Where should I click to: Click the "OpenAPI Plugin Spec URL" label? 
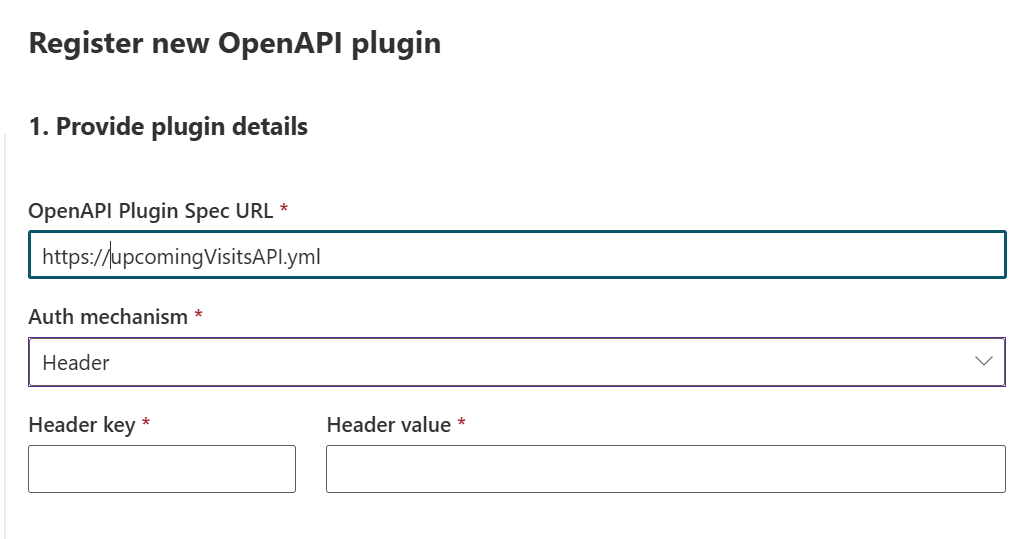(152, 210)
